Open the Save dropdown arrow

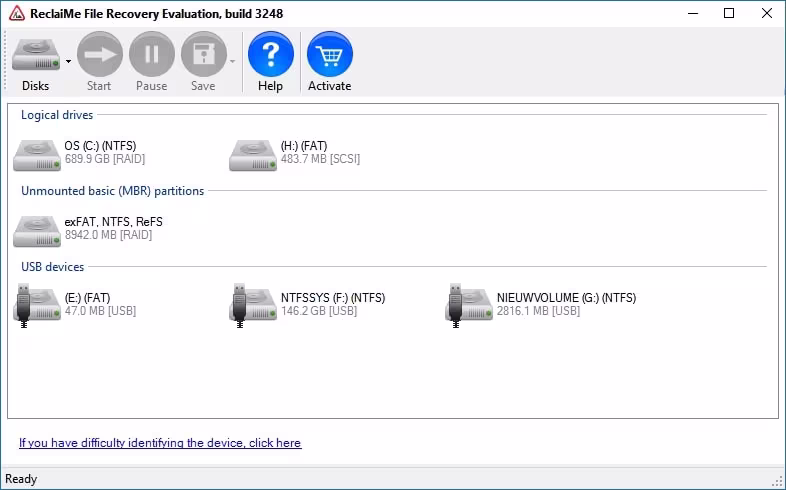click(233, 62)
